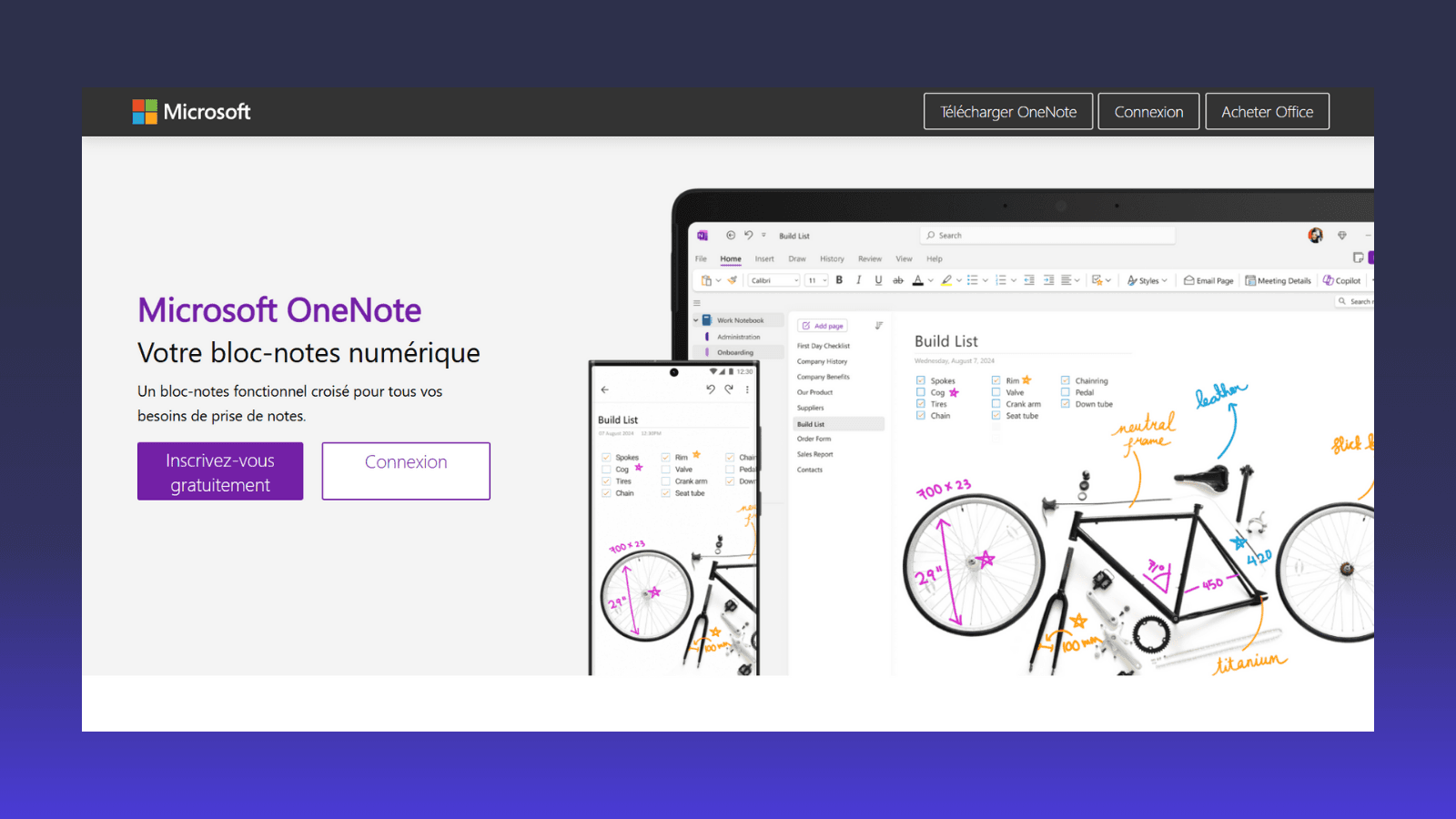The image size is (1456, 819).
Task: Click the Télécharger OneNote button
Action: (1008, 112)
